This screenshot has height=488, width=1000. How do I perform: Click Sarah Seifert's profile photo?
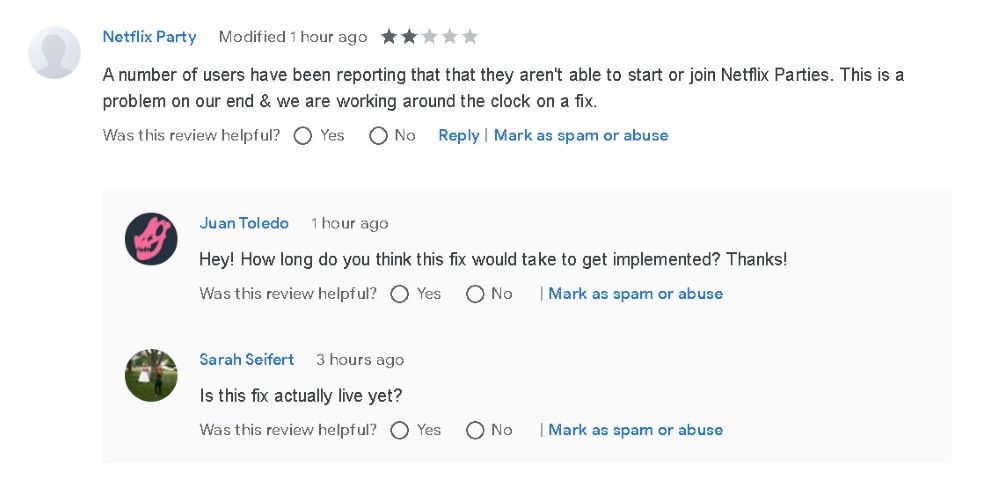[x=151, y=375]
